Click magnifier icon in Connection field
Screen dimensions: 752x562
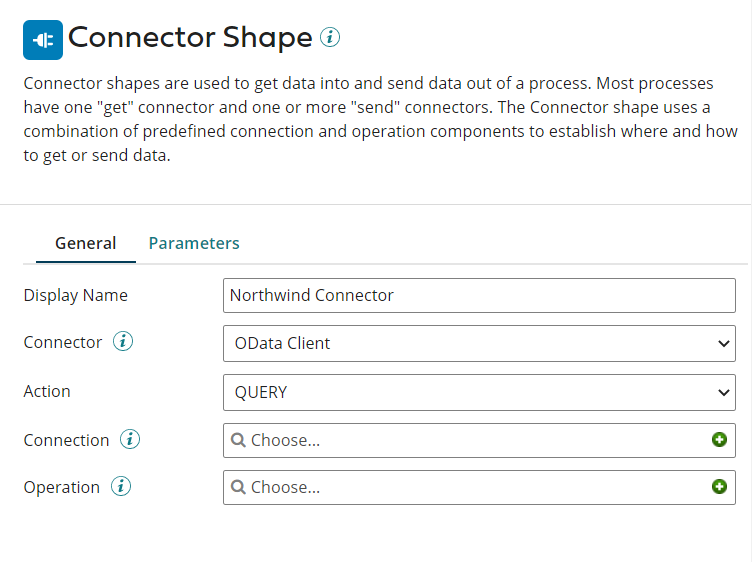pyautogui.click(x=238, y=440)
